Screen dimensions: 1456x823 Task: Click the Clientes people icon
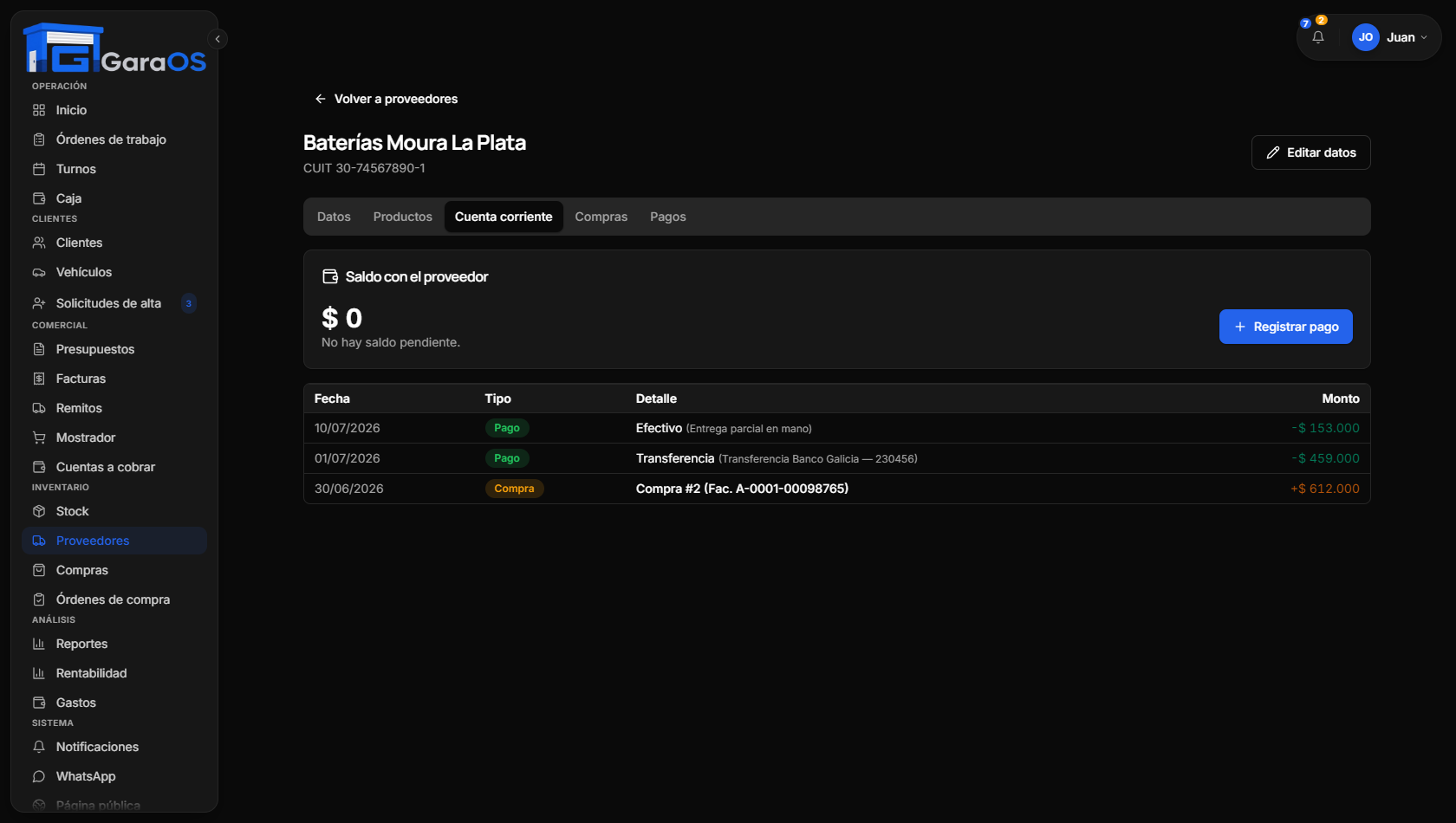39,243
